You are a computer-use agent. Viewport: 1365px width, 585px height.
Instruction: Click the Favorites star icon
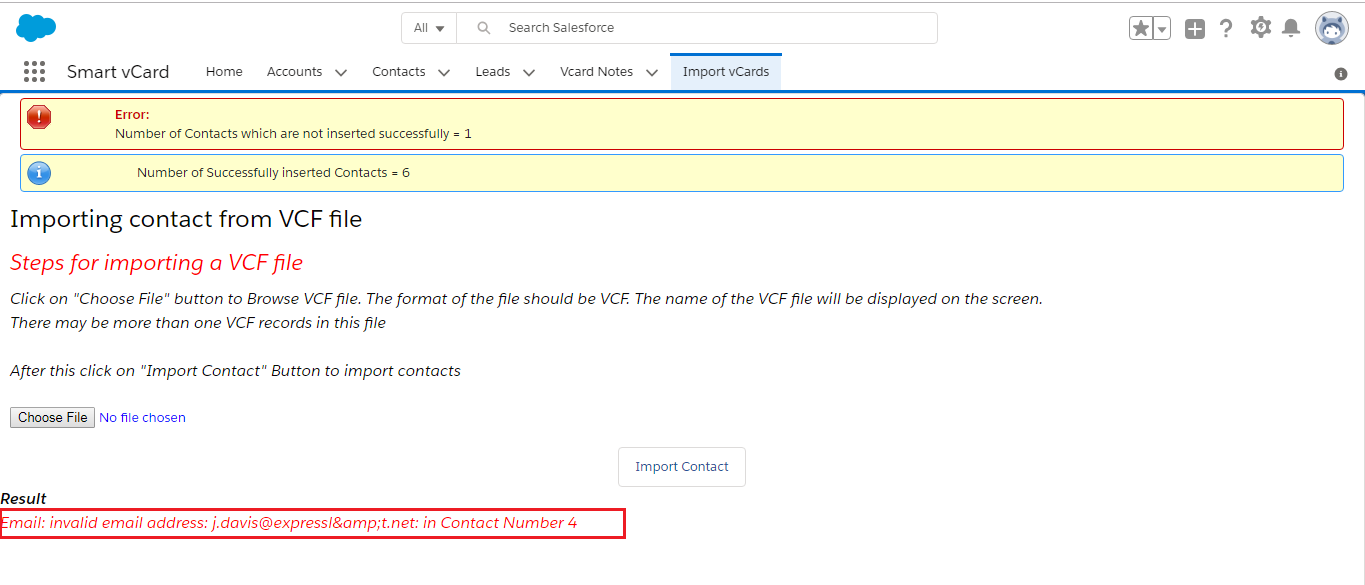[x=1141, y=28]
